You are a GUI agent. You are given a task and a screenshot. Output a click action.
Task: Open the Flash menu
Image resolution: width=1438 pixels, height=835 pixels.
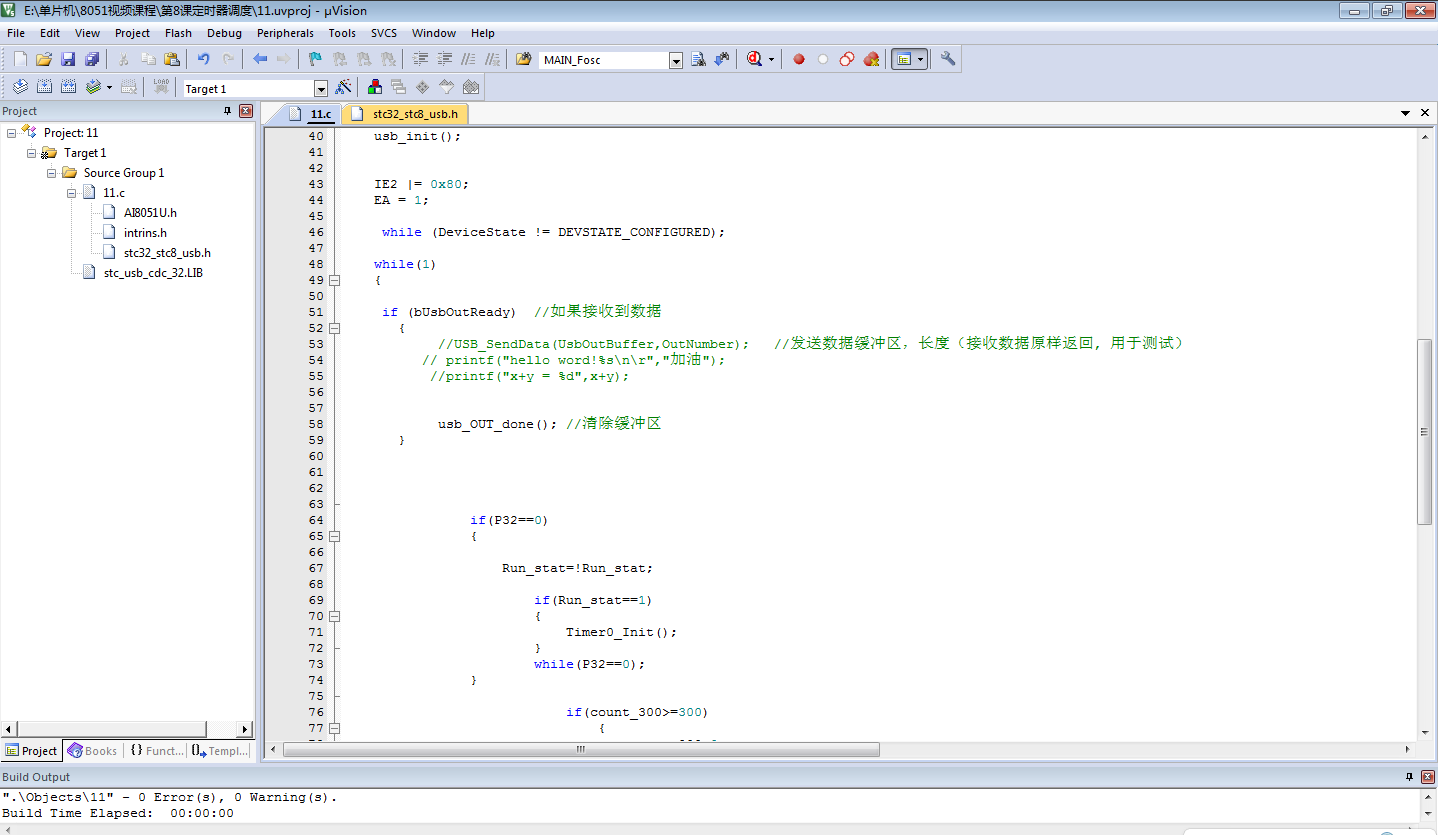(178, 33)
